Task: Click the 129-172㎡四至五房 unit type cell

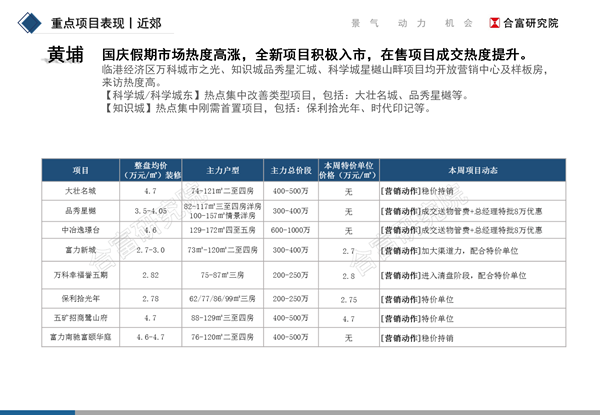Action: 223,230
